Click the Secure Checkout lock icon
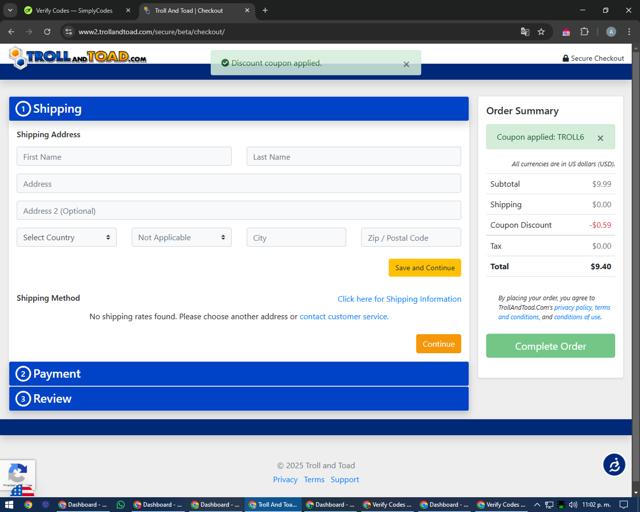The width and height of the screenshot is (640, 512). click(565, 58)
